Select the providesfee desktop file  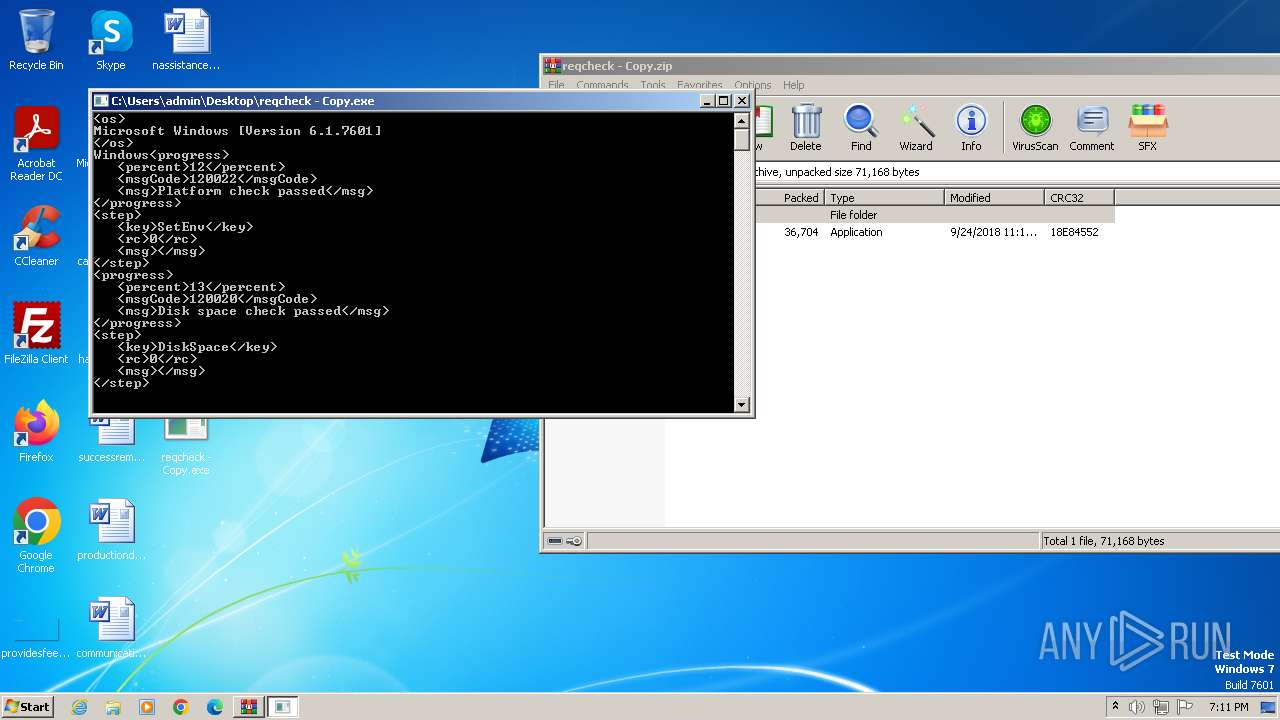[36, 636]
